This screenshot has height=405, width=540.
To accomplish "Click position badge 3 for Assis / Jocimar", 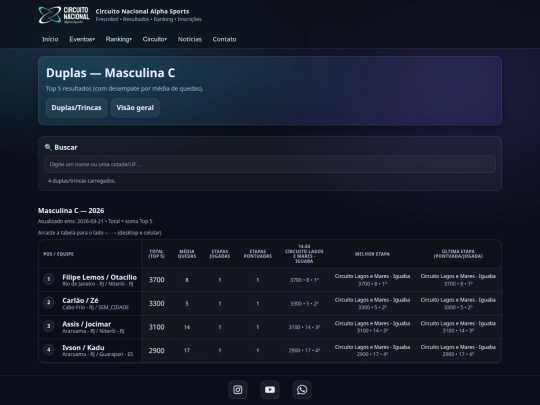I will click(x=49, y=326).
